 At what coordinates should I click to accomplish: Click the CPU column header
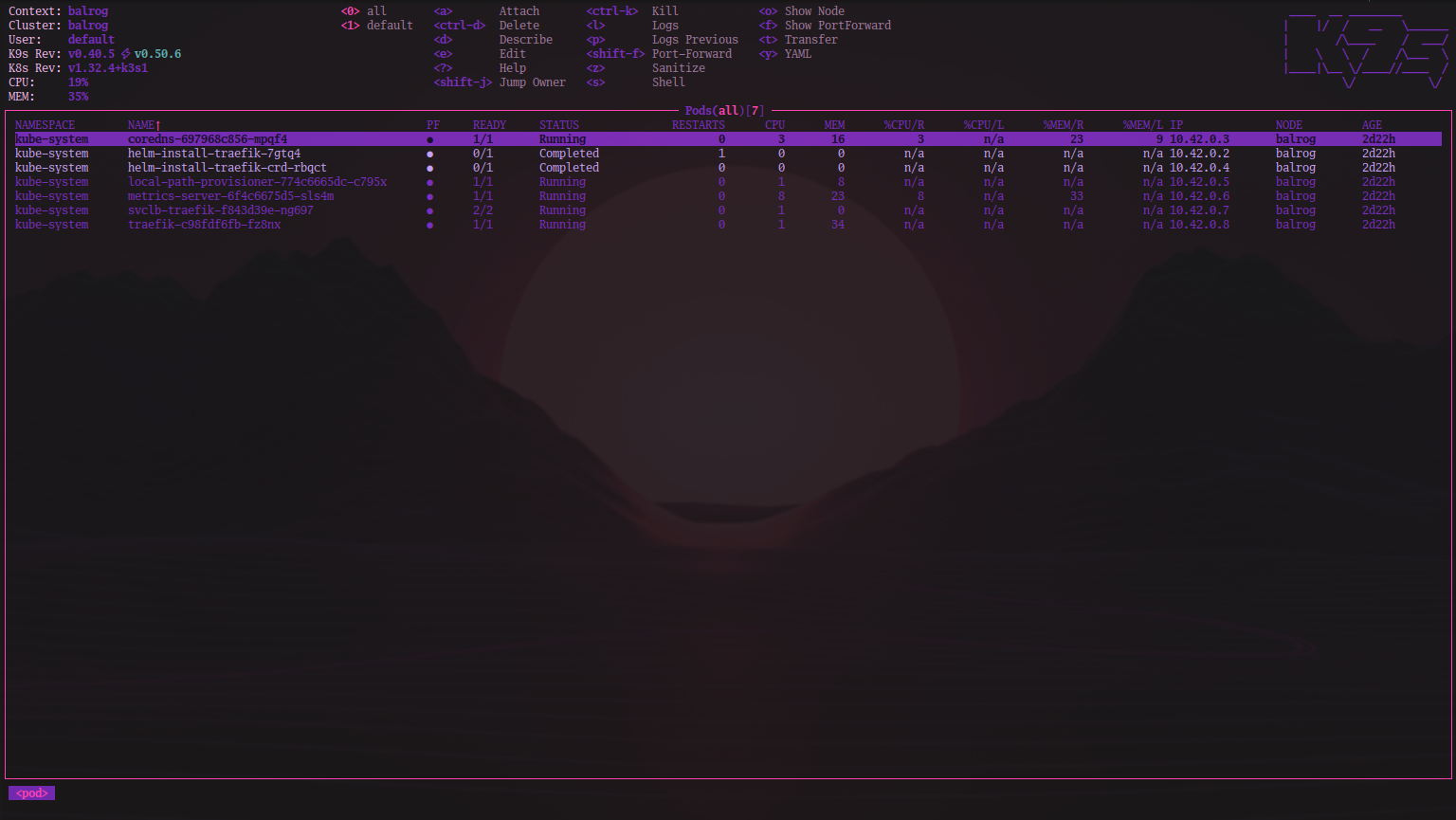pos(775,125)
